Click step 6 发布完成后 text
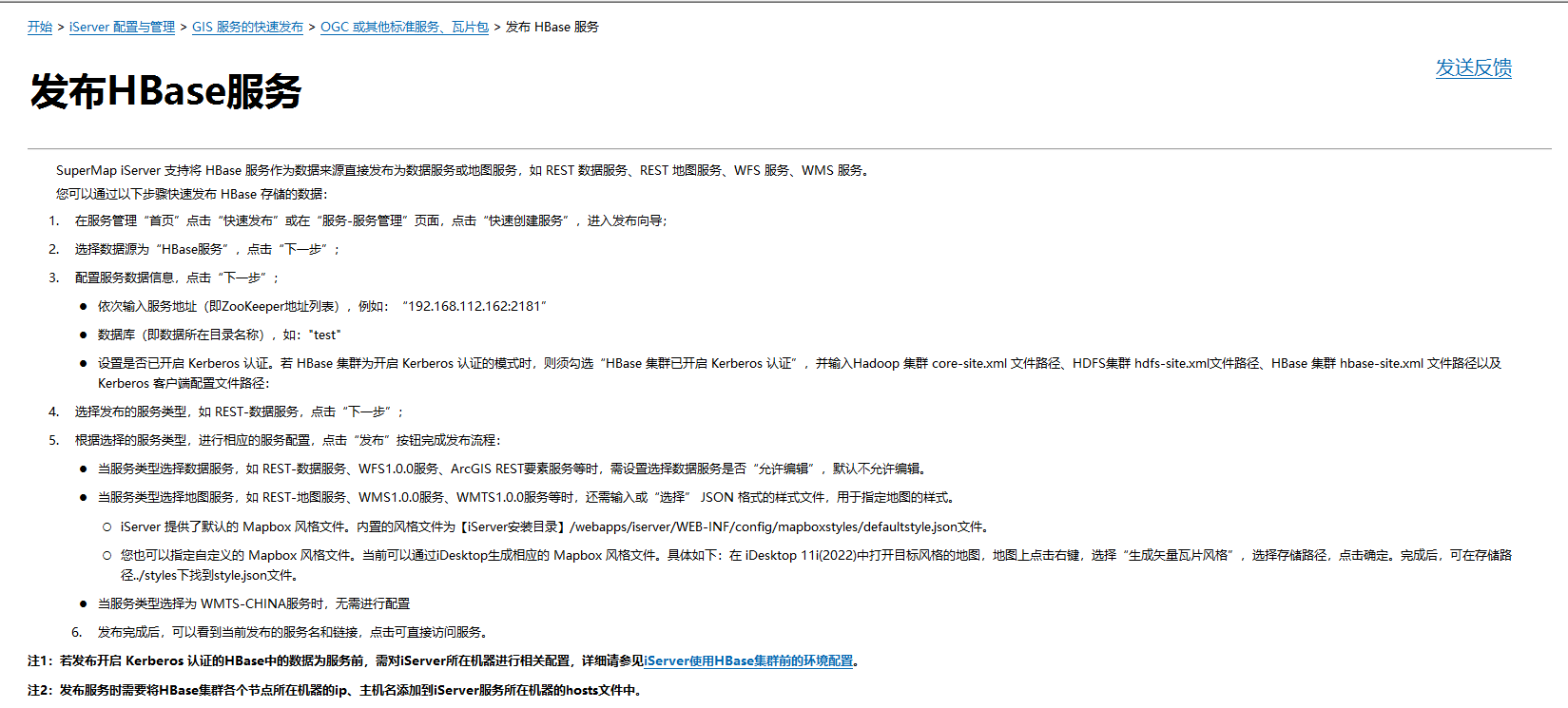The width and height of the screenshot is (1568, 708). tap(293, 632)
